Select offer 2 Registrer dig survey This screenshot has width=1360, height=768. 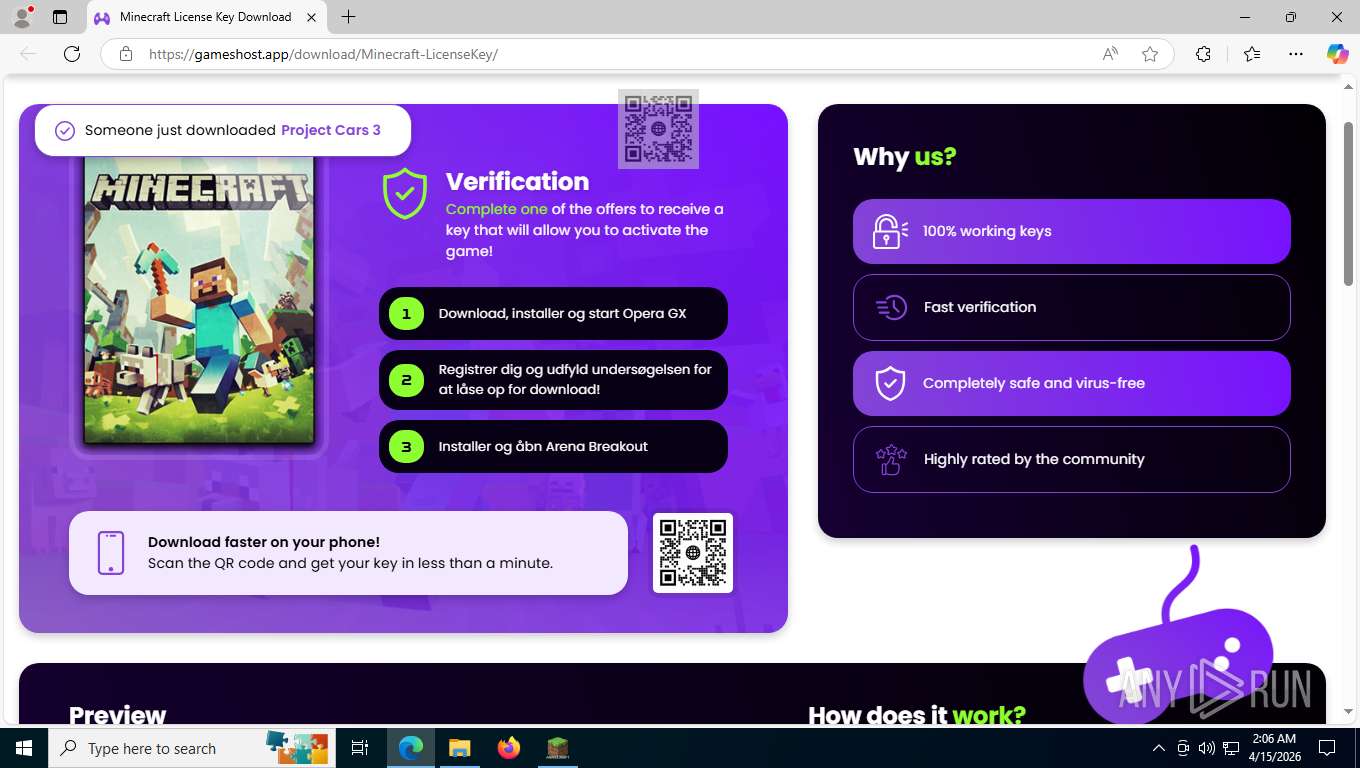(x=553, y=380)
